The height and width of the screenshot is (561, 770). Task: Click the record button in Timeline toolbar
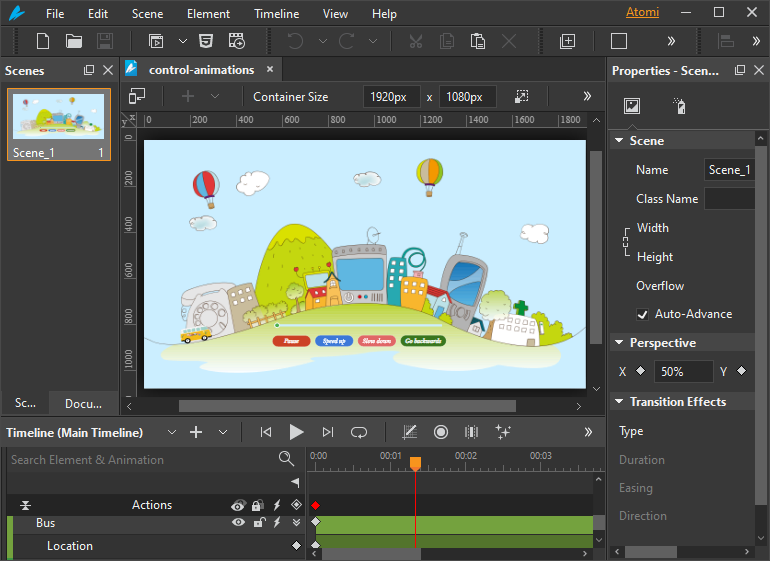[x=440, y=432]
